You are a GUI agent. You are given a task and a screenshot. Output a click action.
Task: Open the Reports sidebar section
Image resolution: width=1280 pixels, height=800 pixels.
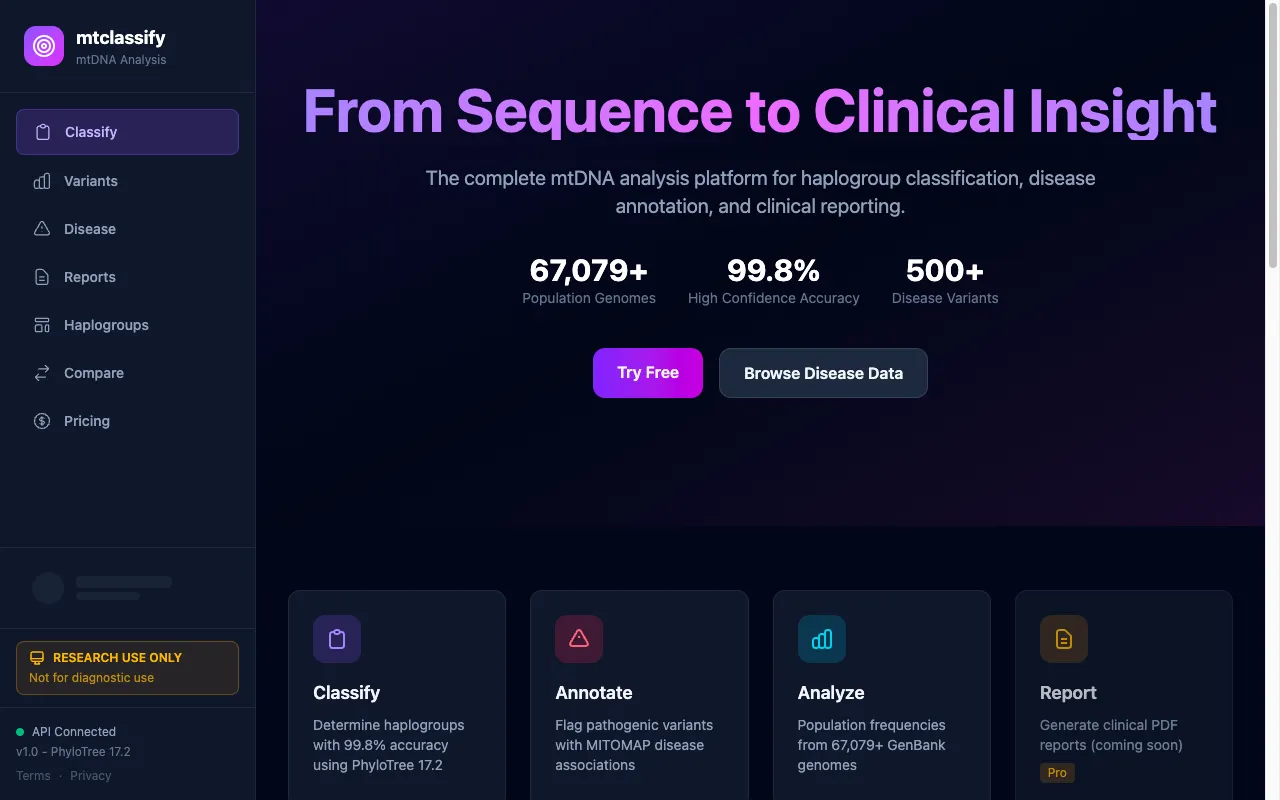[x=127, y=277]
